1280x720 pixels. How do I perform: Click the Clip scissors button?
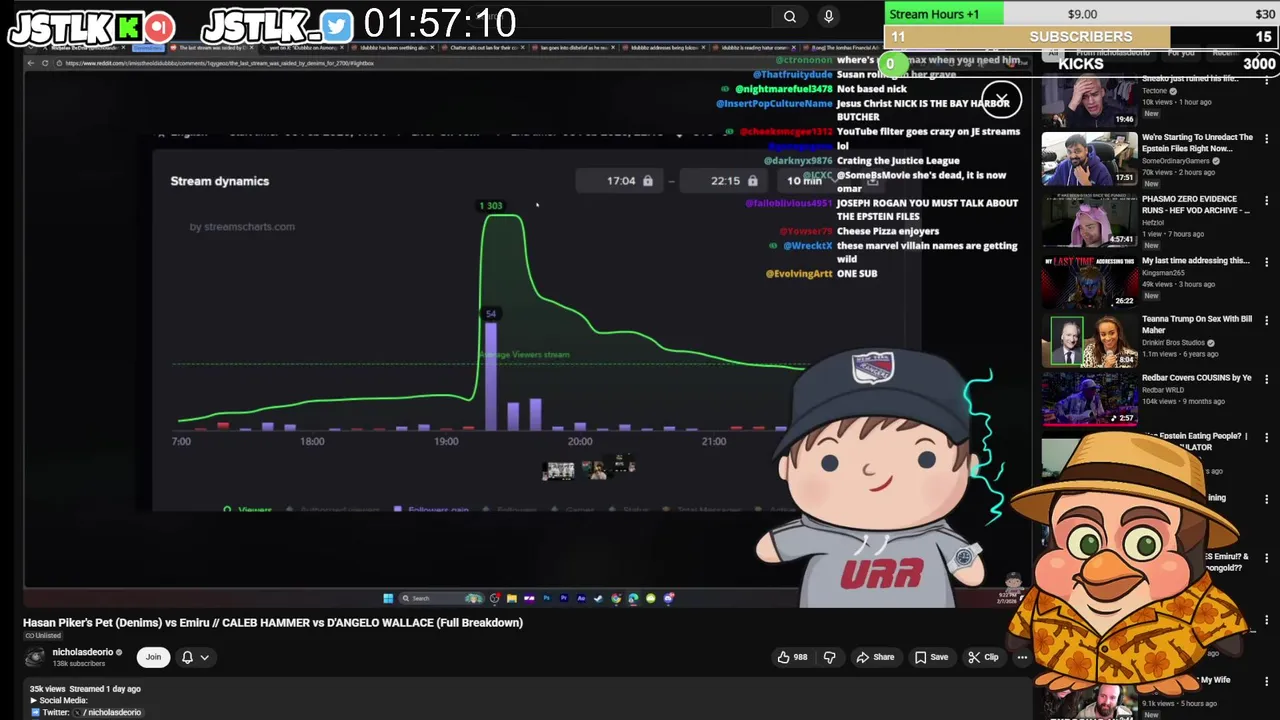click(x=984, y=657)
